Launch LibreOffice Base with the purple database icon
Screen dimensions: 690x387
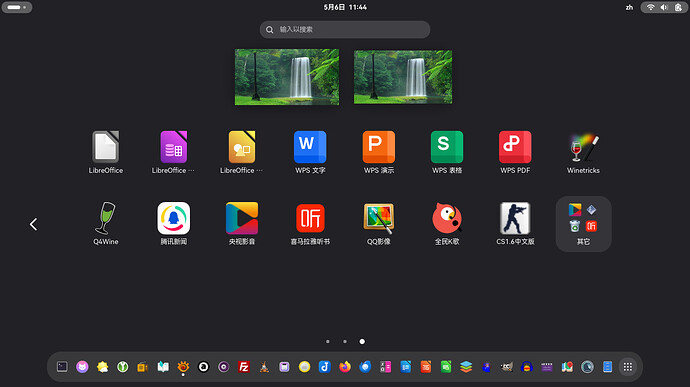pos(174,152)
